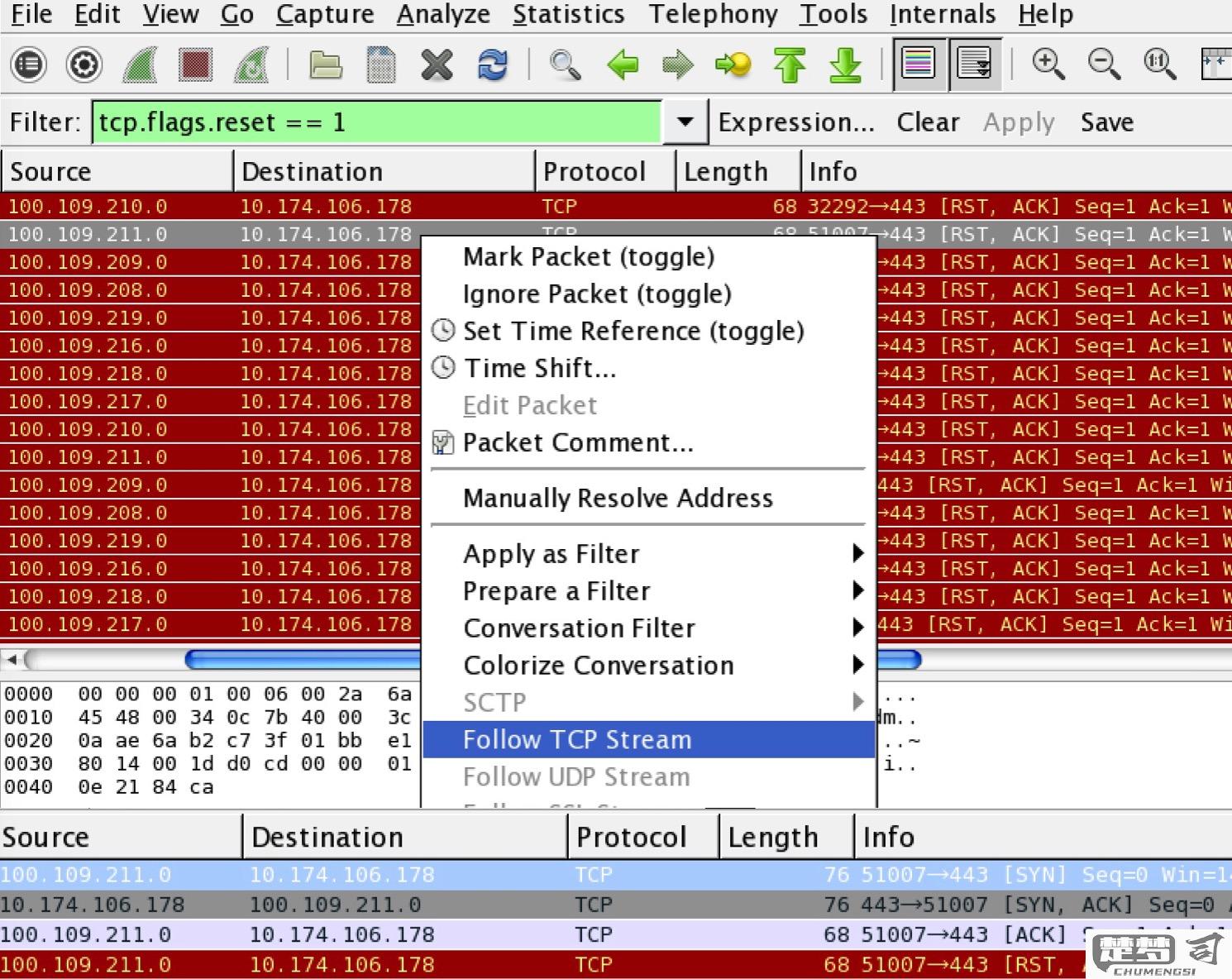
Task: Click the greyed-out SCTP submenu entry
Action: 649,702
